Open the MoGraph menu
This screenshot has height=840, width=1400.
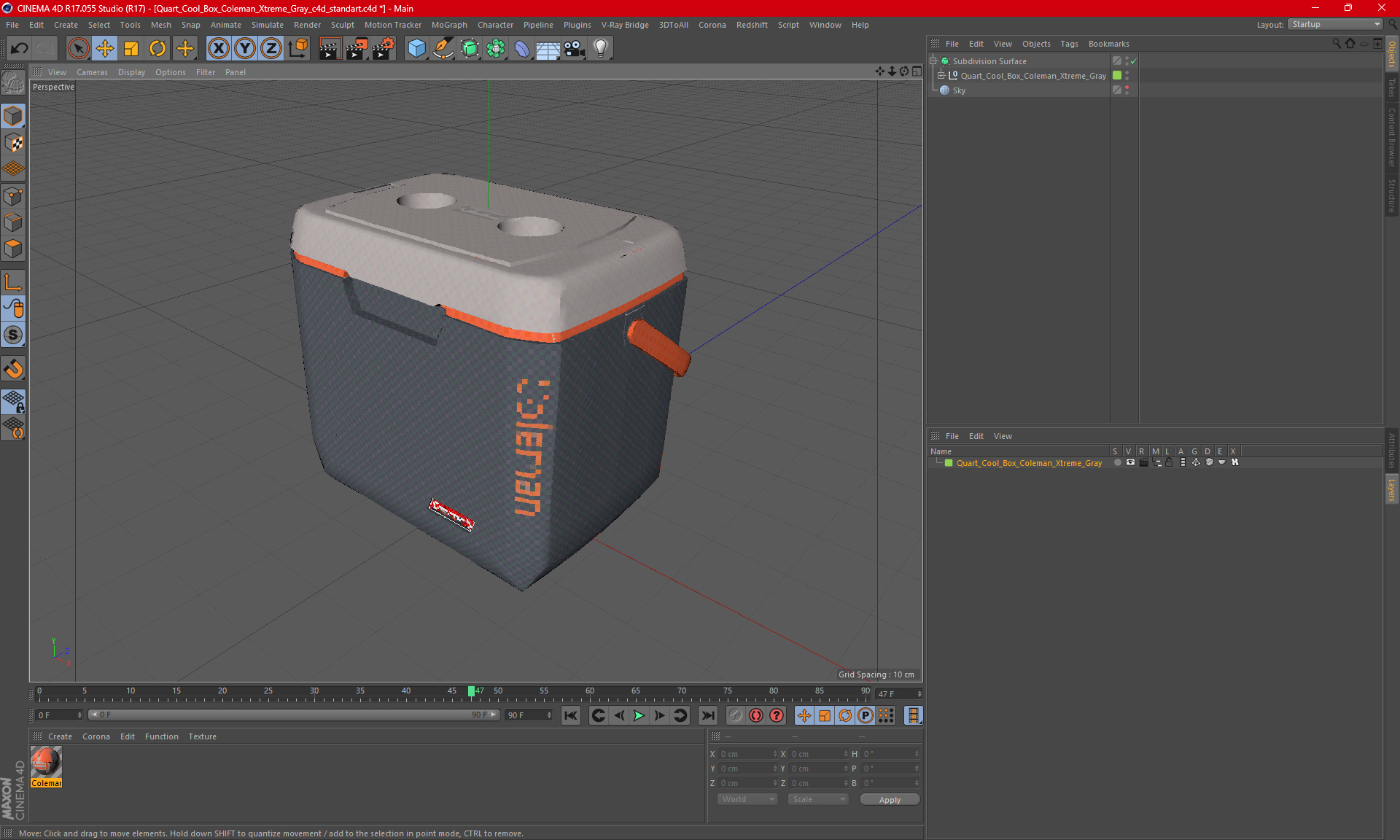(449, 25)
